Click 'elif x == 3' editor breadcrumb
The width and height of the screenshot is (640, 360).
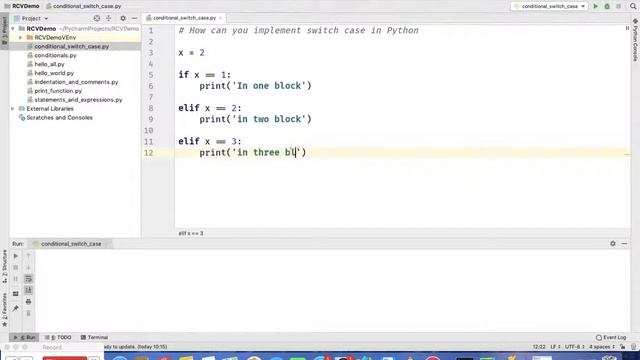tap(191, 233)
